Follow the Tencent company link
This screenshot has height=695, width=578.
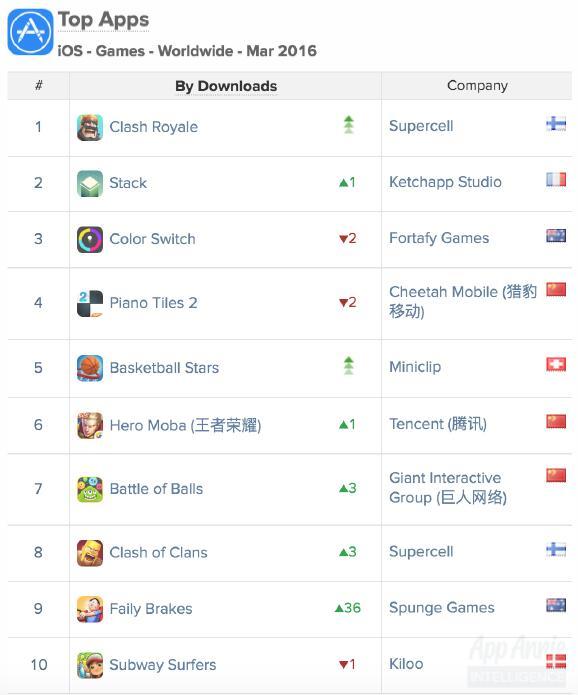438,424
